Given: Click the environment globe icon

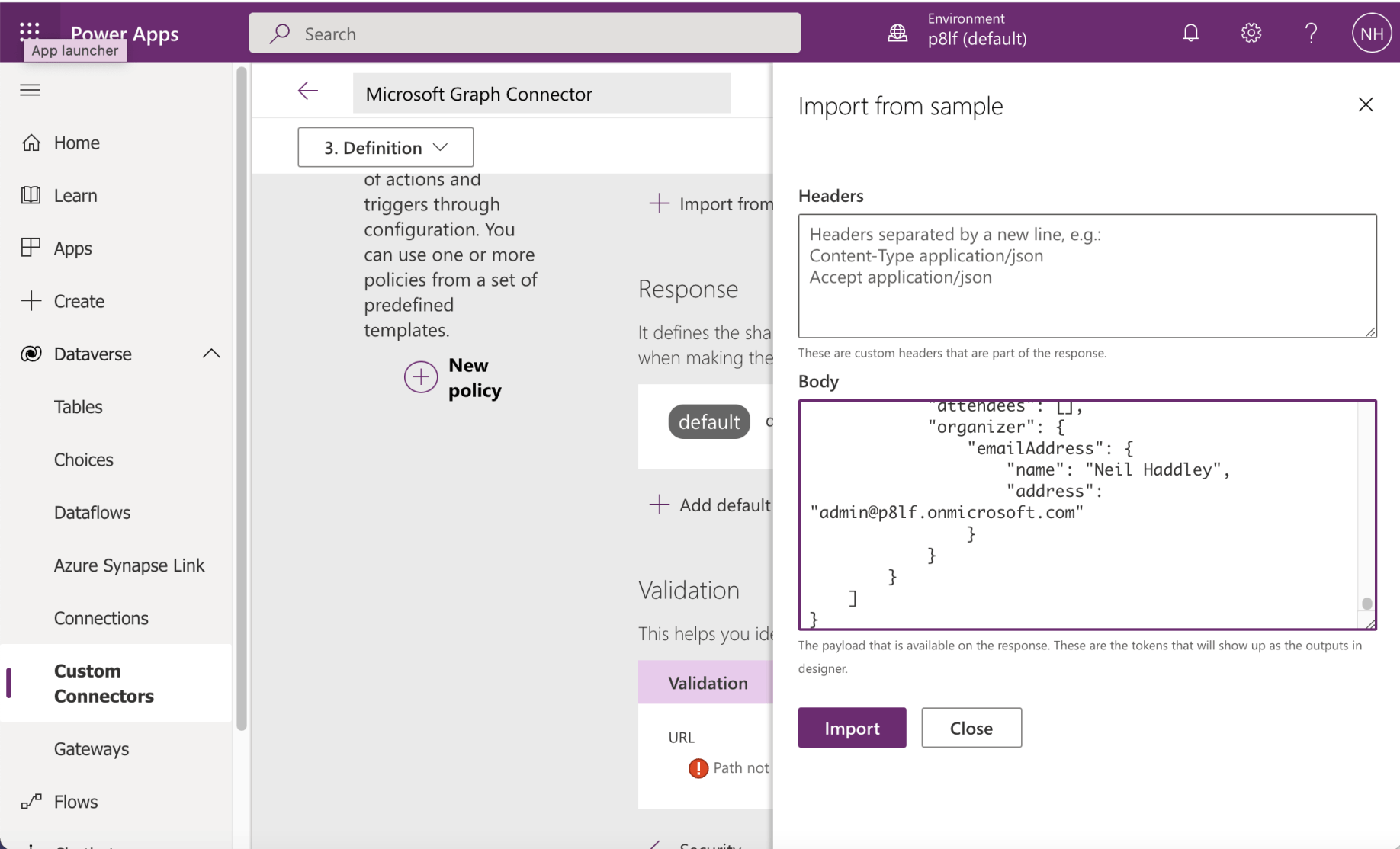Looking at the screenshot, I should (x=897, y=33).
